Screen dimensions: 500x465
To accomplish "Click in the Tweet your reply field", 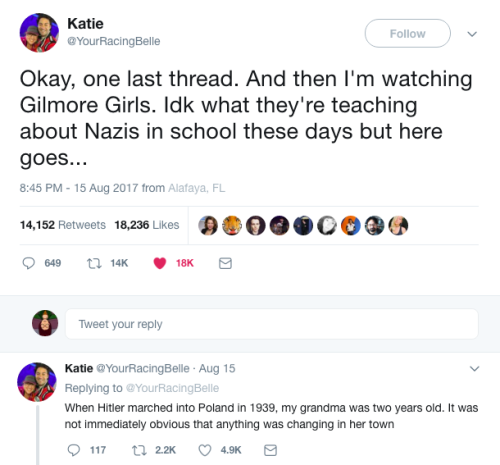I will coord(272,324).
